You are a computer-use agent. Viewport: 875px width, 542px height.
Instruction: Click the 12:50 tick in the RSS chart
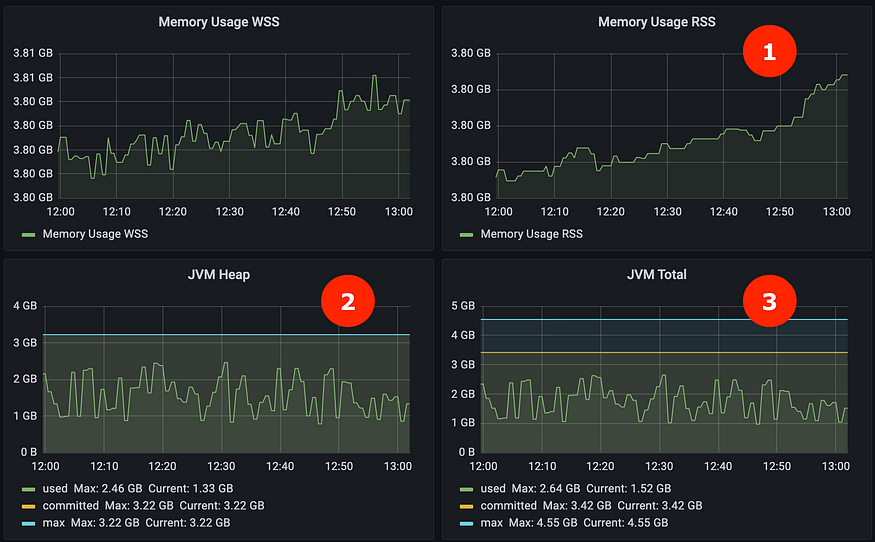click(780, 212)
